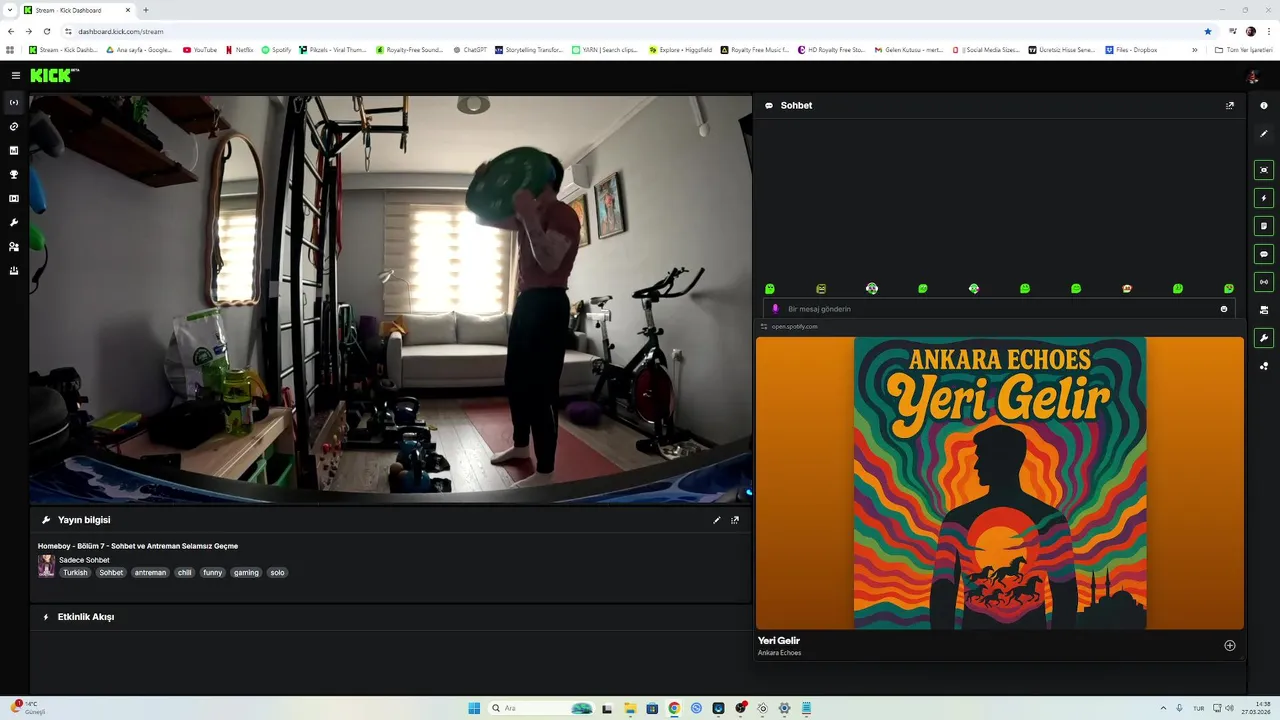
Task: Open the Spotify bookmark
Action: point(276,50)
